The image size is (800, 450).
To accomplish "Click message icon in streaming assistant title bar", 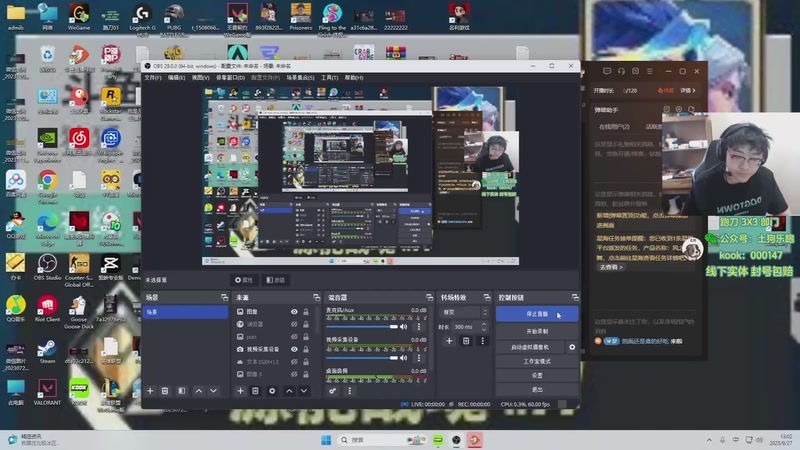I will coord(607,71).
